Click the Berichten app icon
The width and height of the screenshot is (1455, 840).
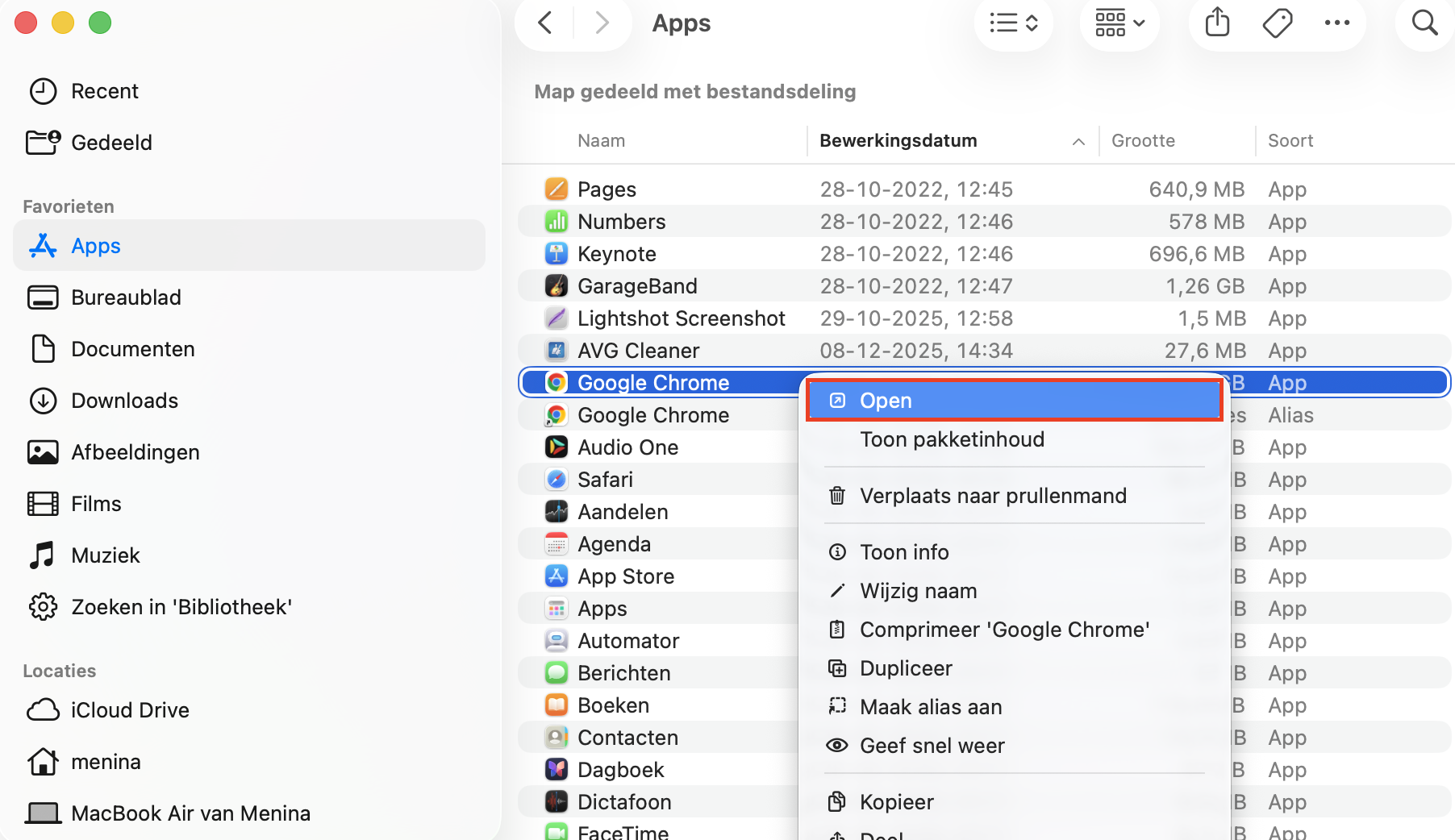tap(557, 672)
